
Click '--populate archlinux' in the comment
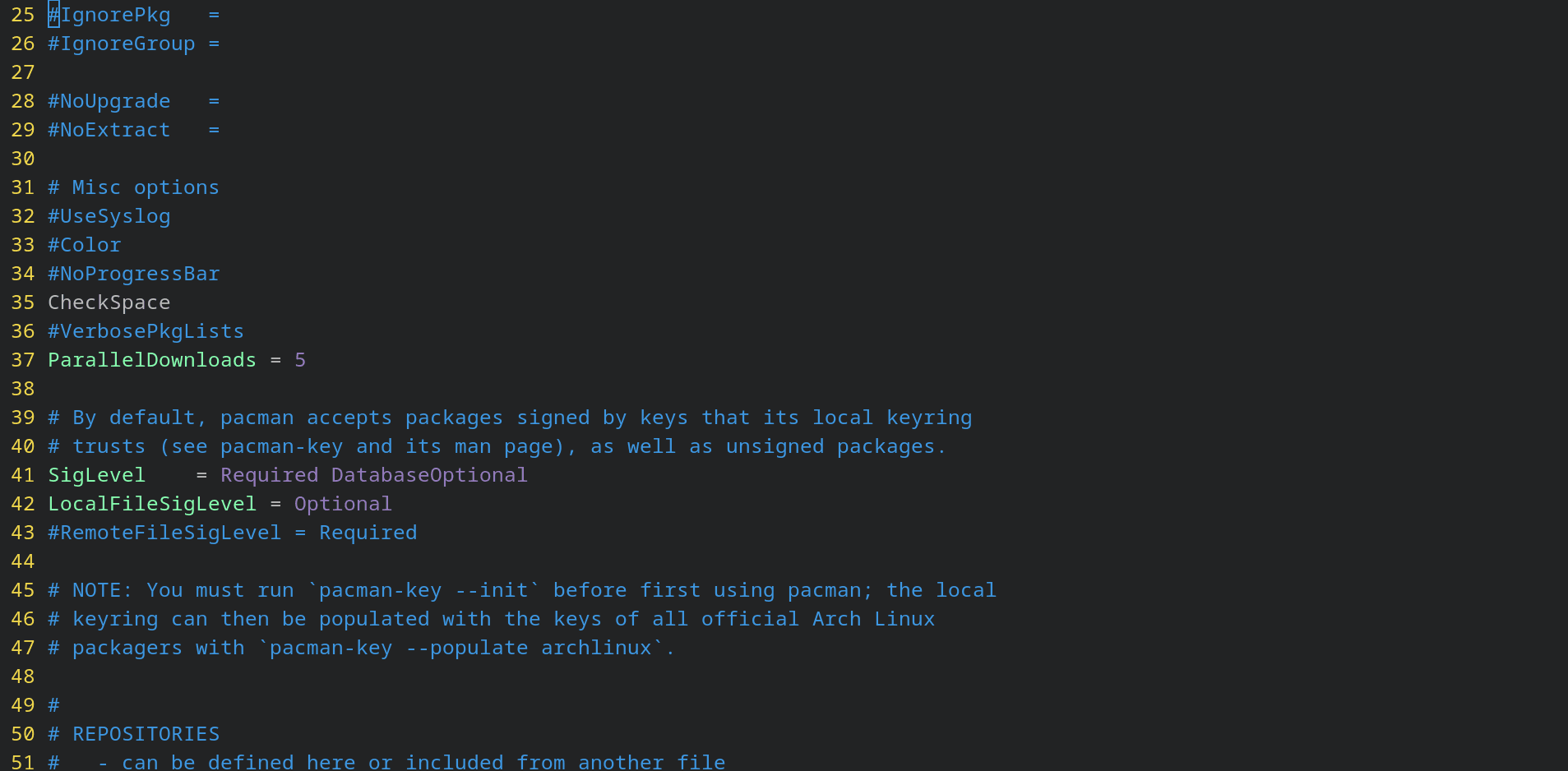point(528,648)
